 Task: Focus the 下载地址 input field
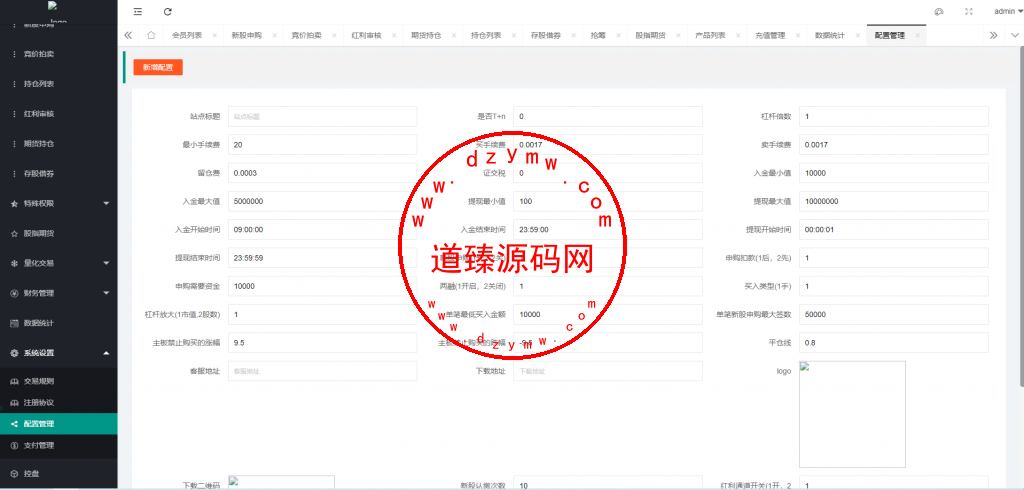pos(608,370)
